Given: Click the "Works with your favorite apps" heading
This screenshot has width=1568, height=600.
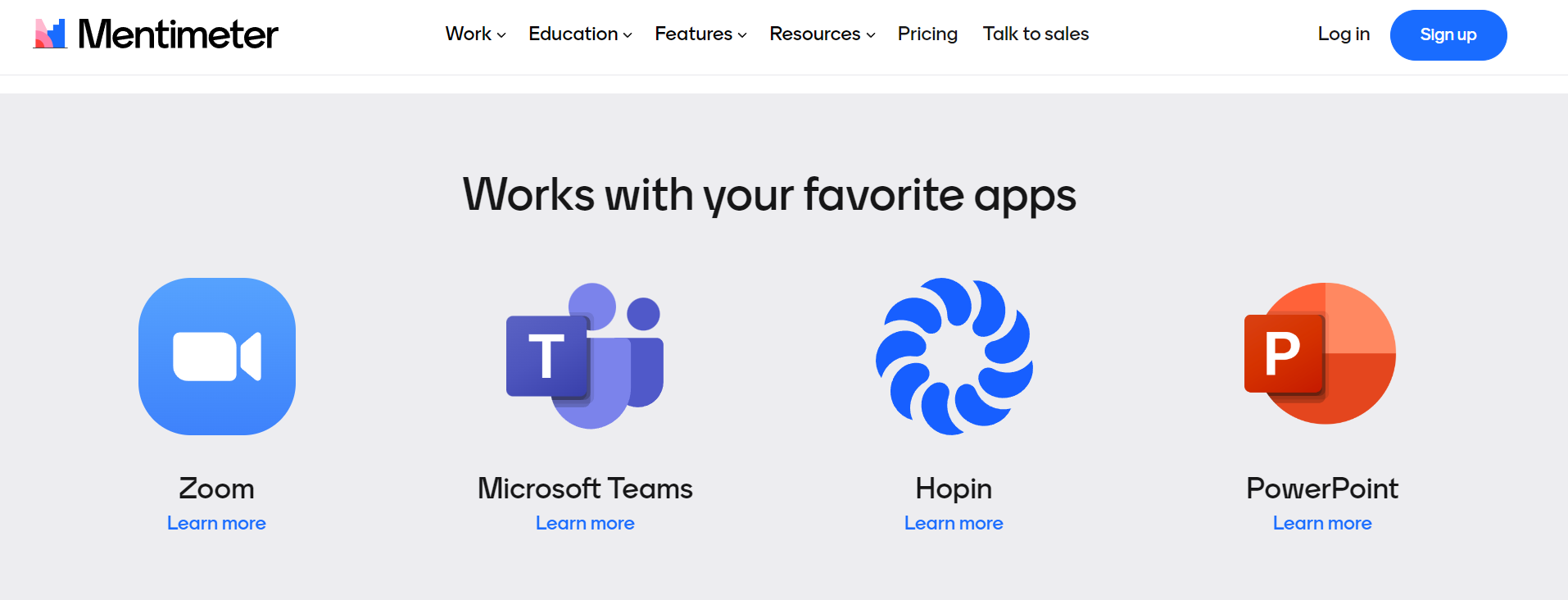Looking at the screenshot, I should (x=769, y=195).
